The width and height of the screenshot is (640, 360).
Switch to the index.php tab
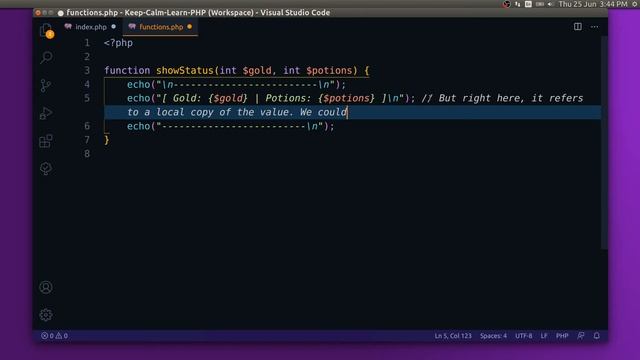tap(91, 27)
